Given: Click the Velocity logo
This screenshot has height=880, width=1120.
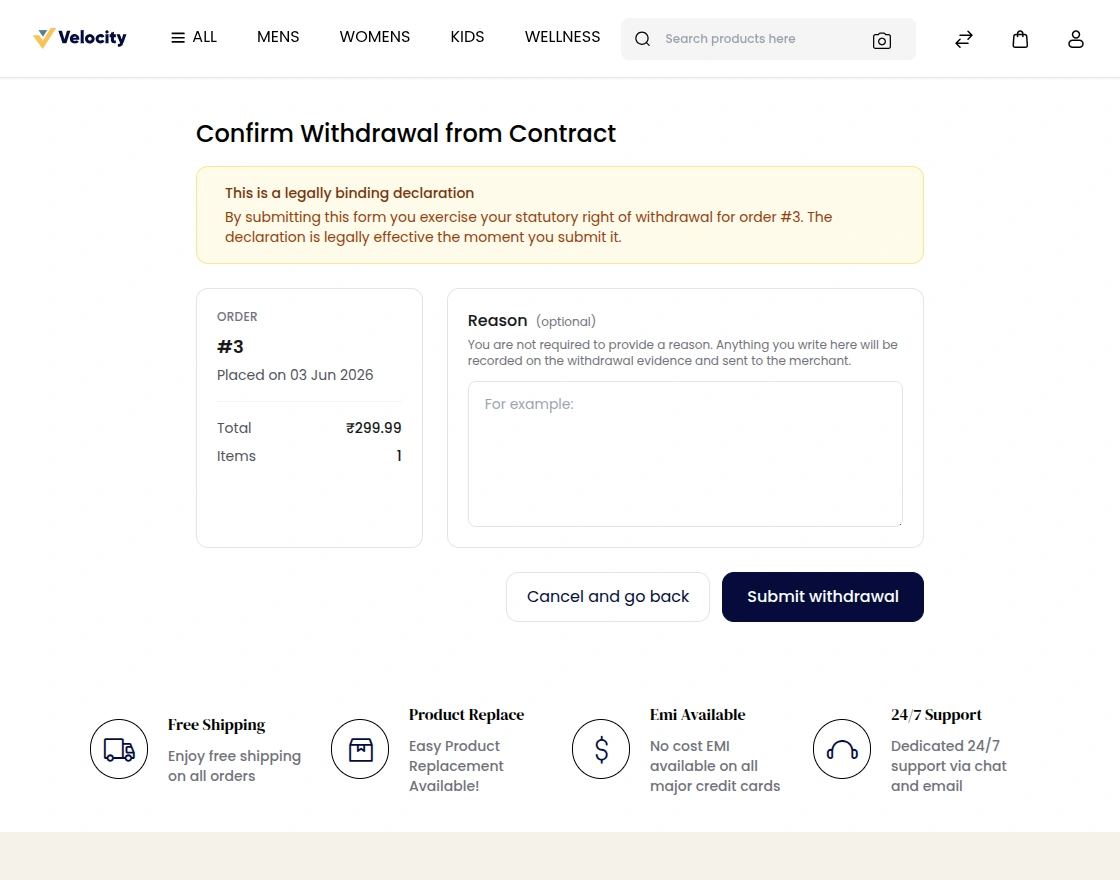Looking at the screenshot, I should tap(80, 38).
